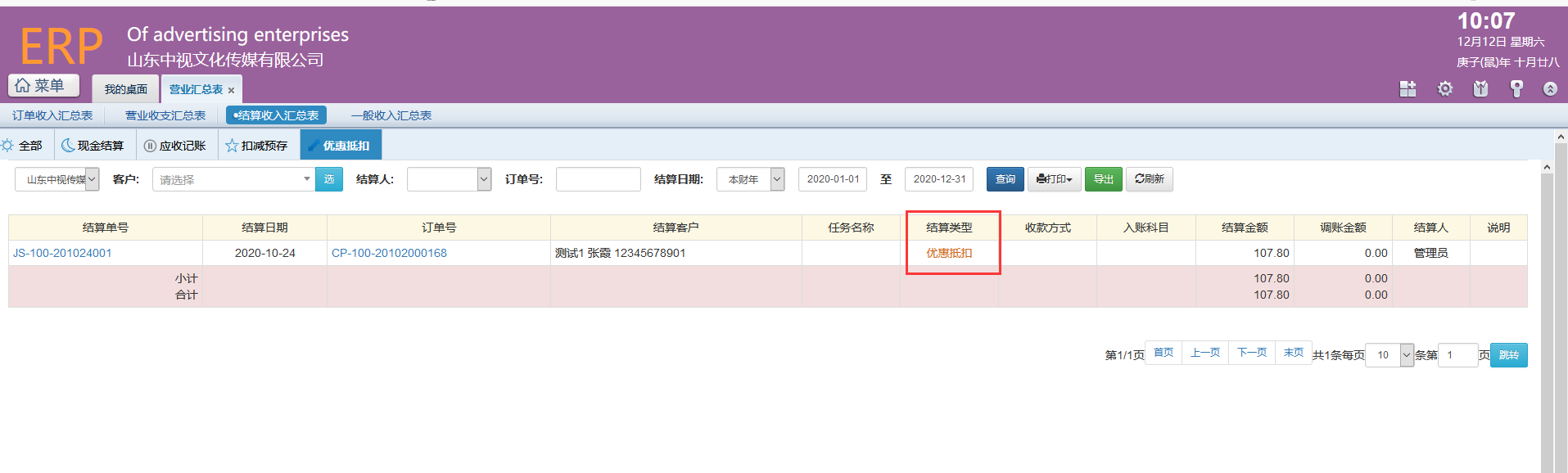Click the 结算日期 column header
Image resolution: width=1568 pixels, height=473 pixels.
point(264,227)
